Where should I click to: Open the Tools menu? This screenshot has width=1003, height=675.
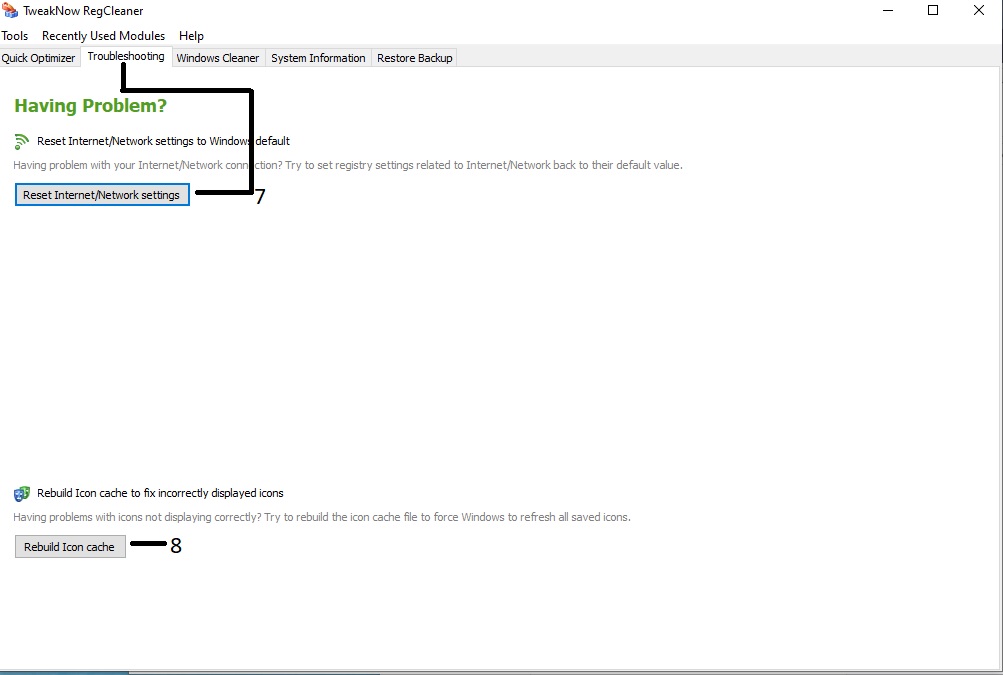[x=15, y=36]
